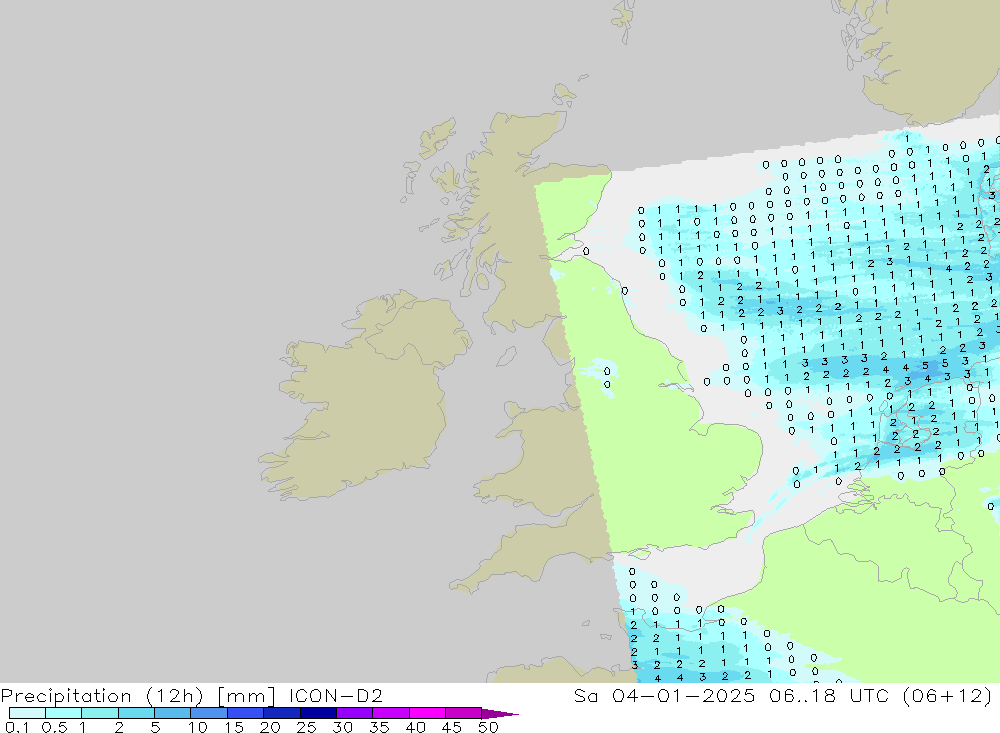
Task: Click the '(12h)' interval text
Action: coord(175,696)
